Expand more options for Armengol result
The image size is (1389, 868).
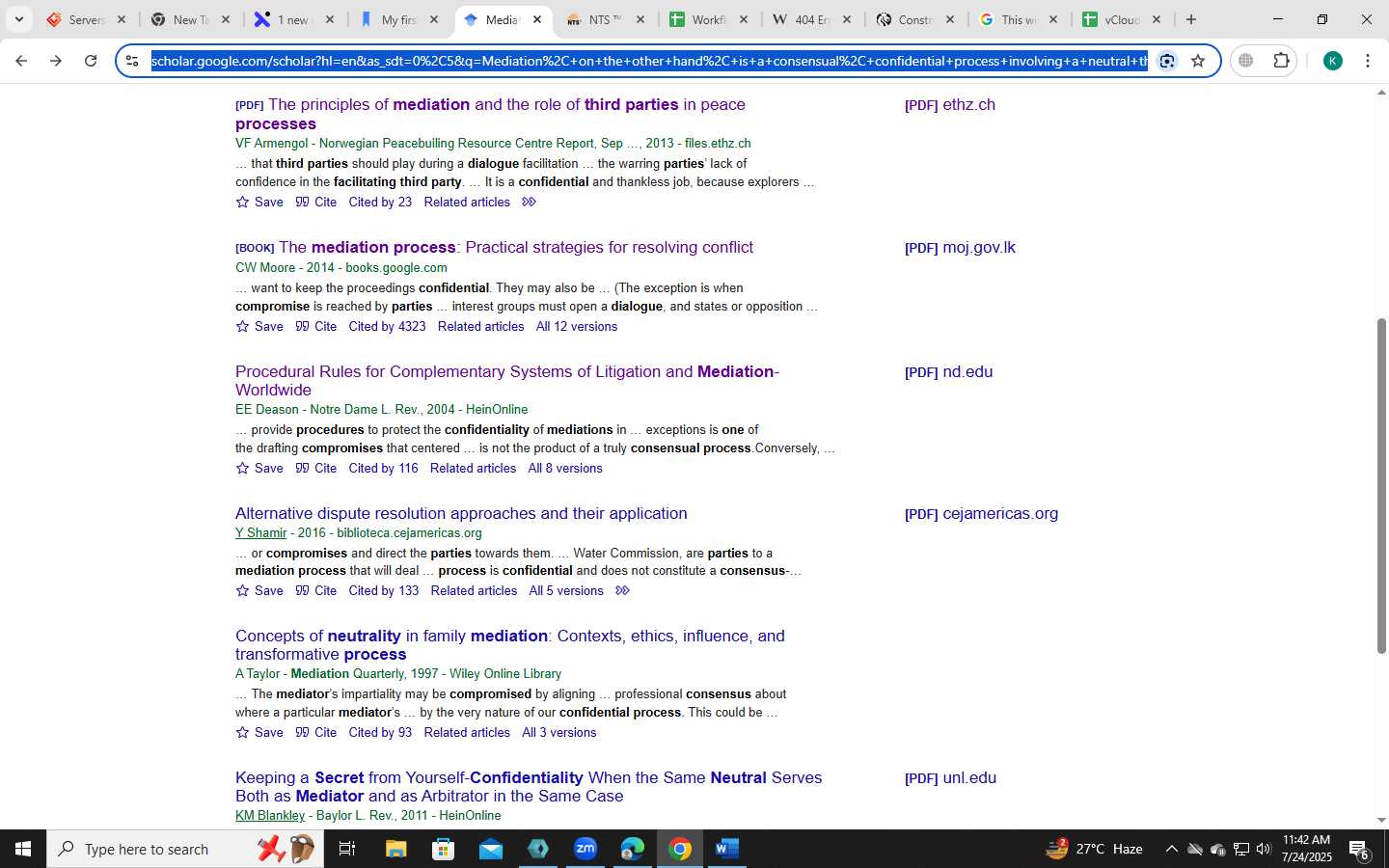529,202
